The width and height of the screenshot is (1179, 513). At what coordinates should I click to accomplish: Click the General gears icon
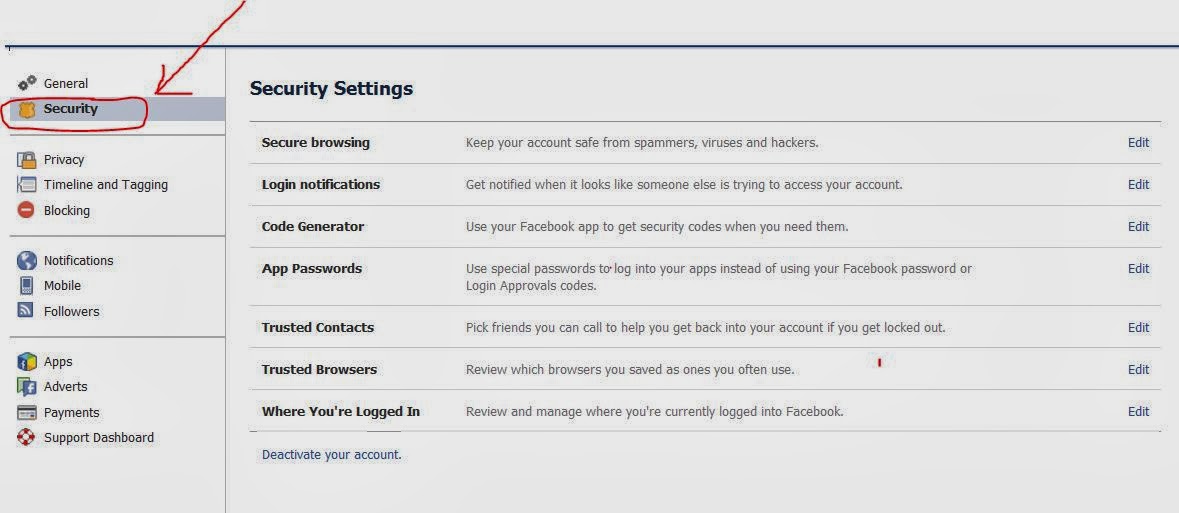[27, 83]
